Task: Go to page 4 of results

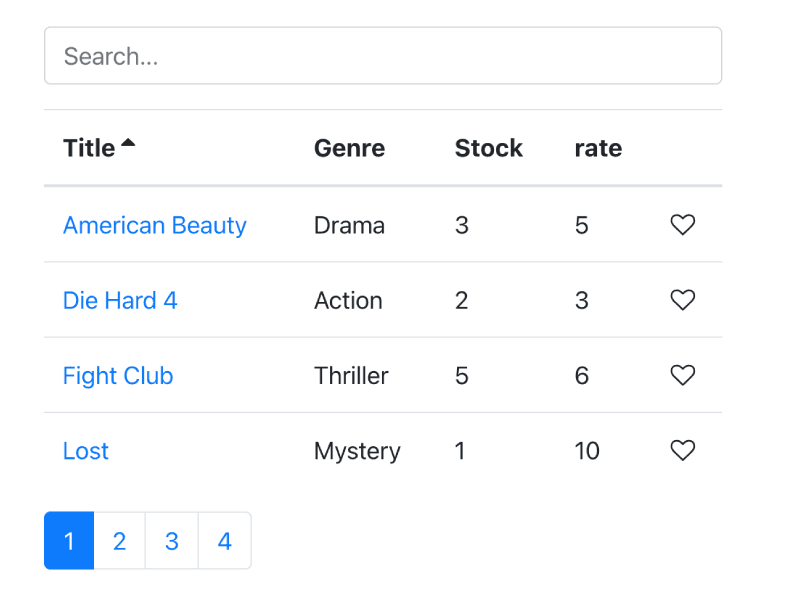Action: click(224, 541)
